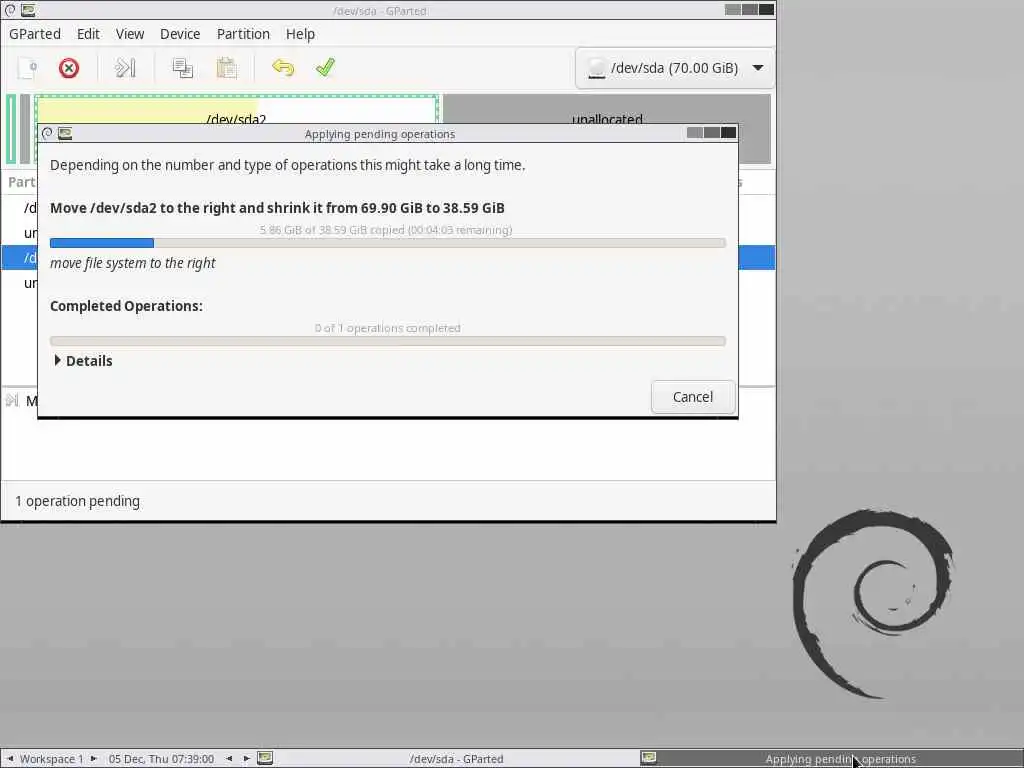Viewport: 1024px width, 768px height.
Task: Click Workspace 1 label in taskbar
Action: [x=52, y=759]
